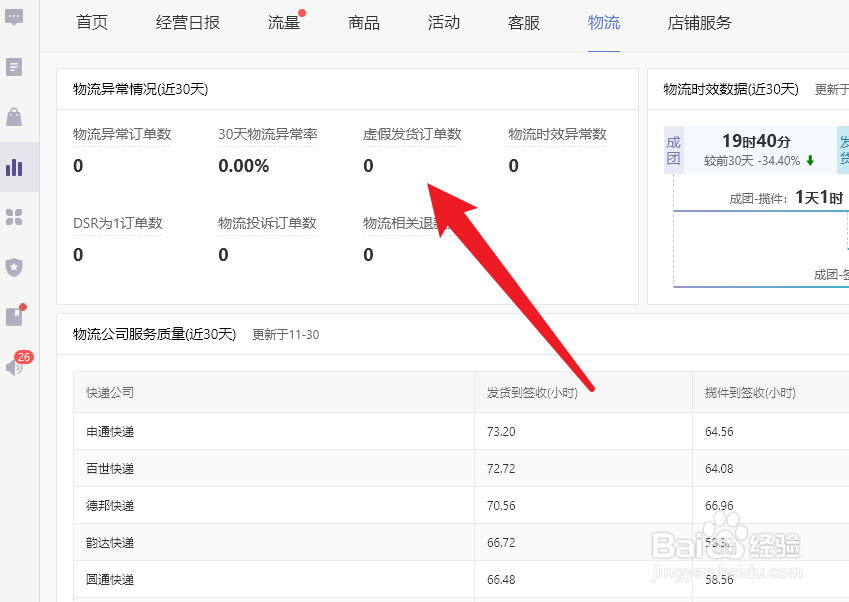Select the shopping bag icon in sidebar

[x=16, y=115]
